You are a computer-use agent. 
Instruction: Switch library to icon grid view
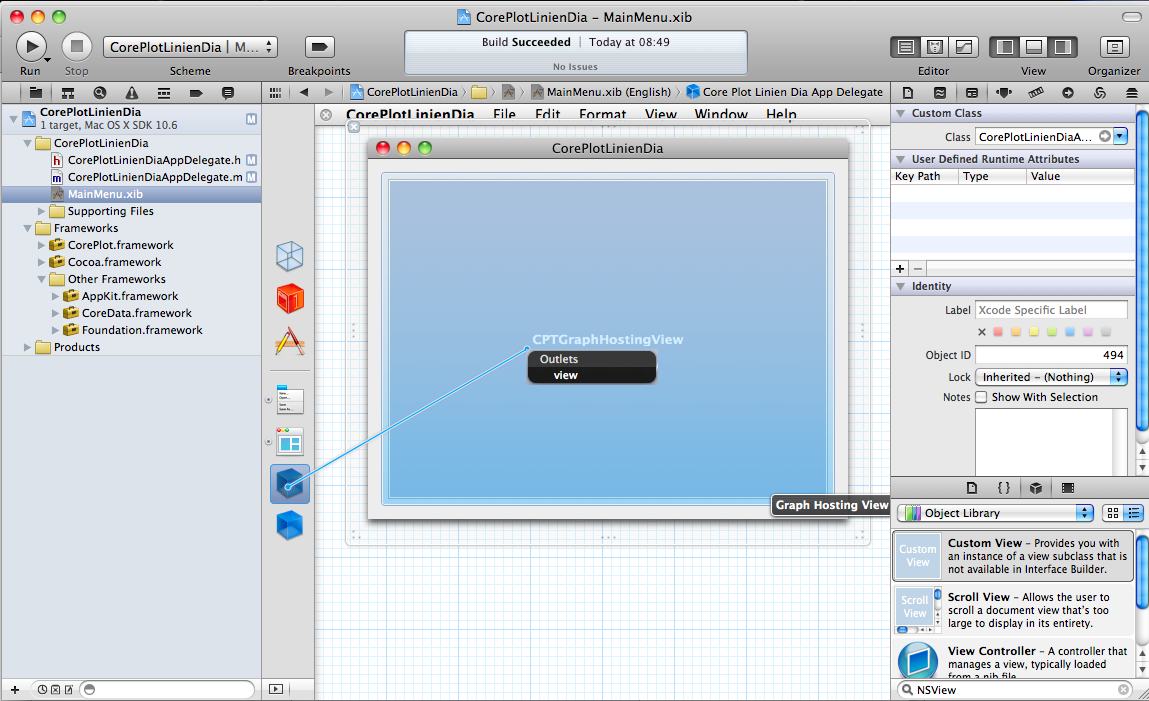1112,513
